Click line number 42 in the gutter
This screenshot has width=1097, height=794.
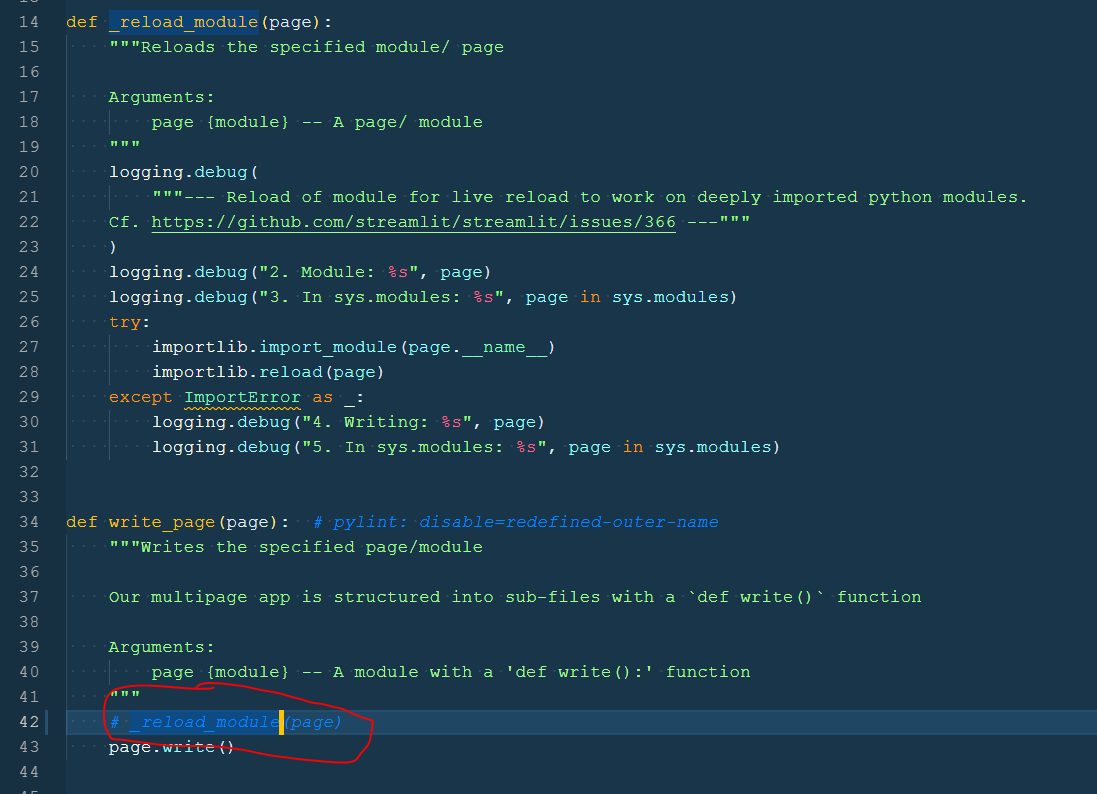pyautogui.click(x=29, y=722)
